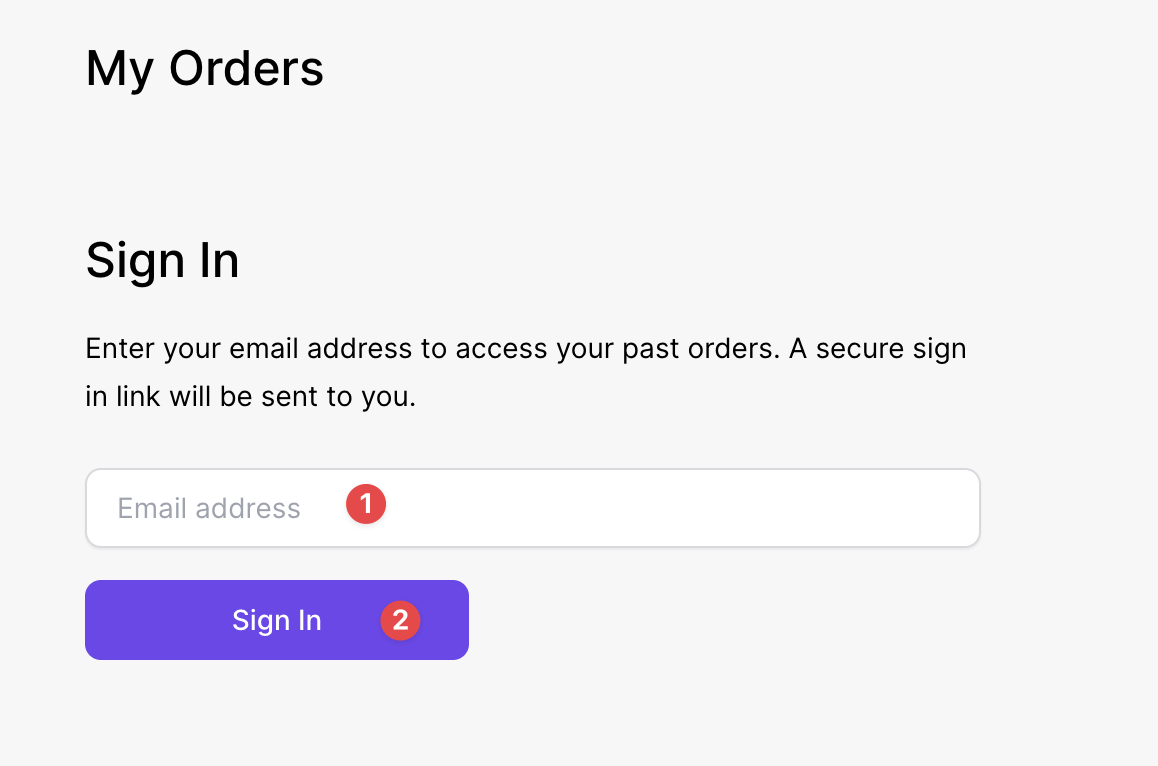The width and height of the screenshot is (1158, 766).
Task: Click the Email address placeholder text
Action: coord(209,508)
